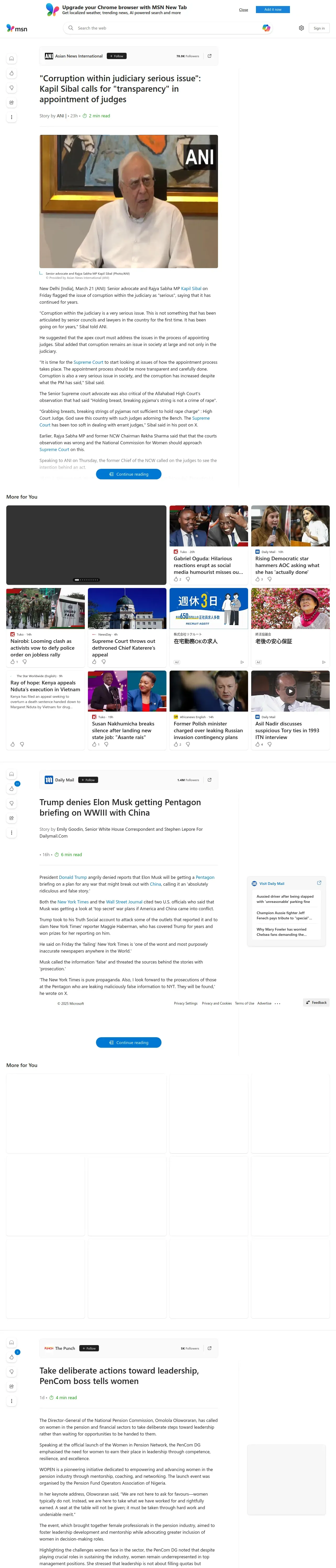This screenshot has height=1568, width=336.
Task: Play the Asil Nadir video thumbnail
Action: (290, 691)
